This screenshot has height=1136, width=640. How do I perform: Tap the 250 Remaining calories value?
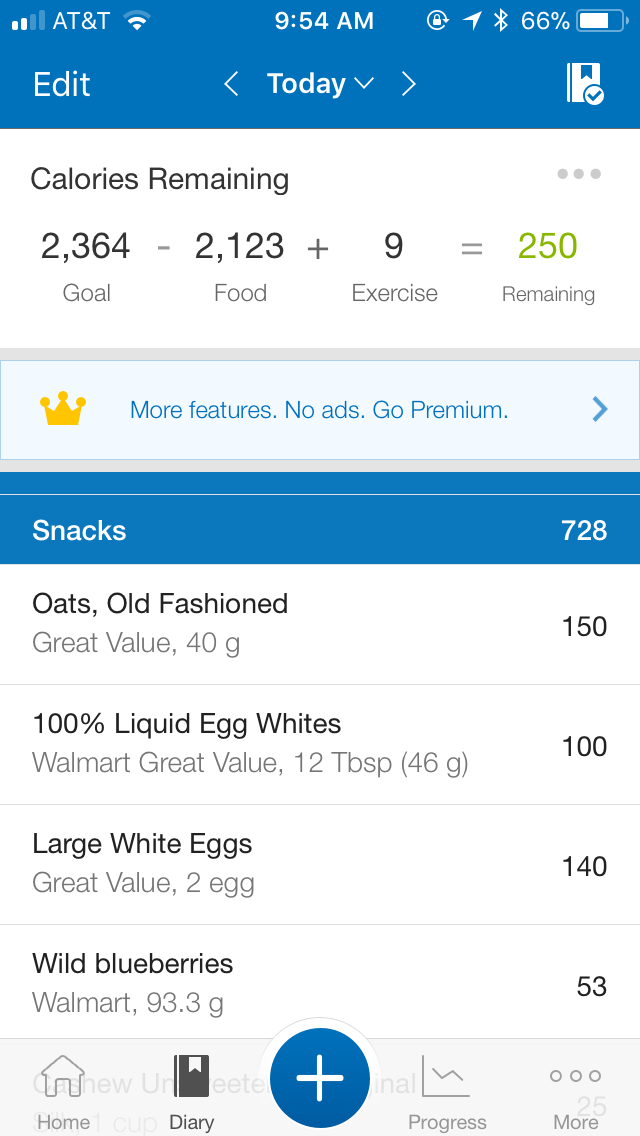tap(548, 247)
